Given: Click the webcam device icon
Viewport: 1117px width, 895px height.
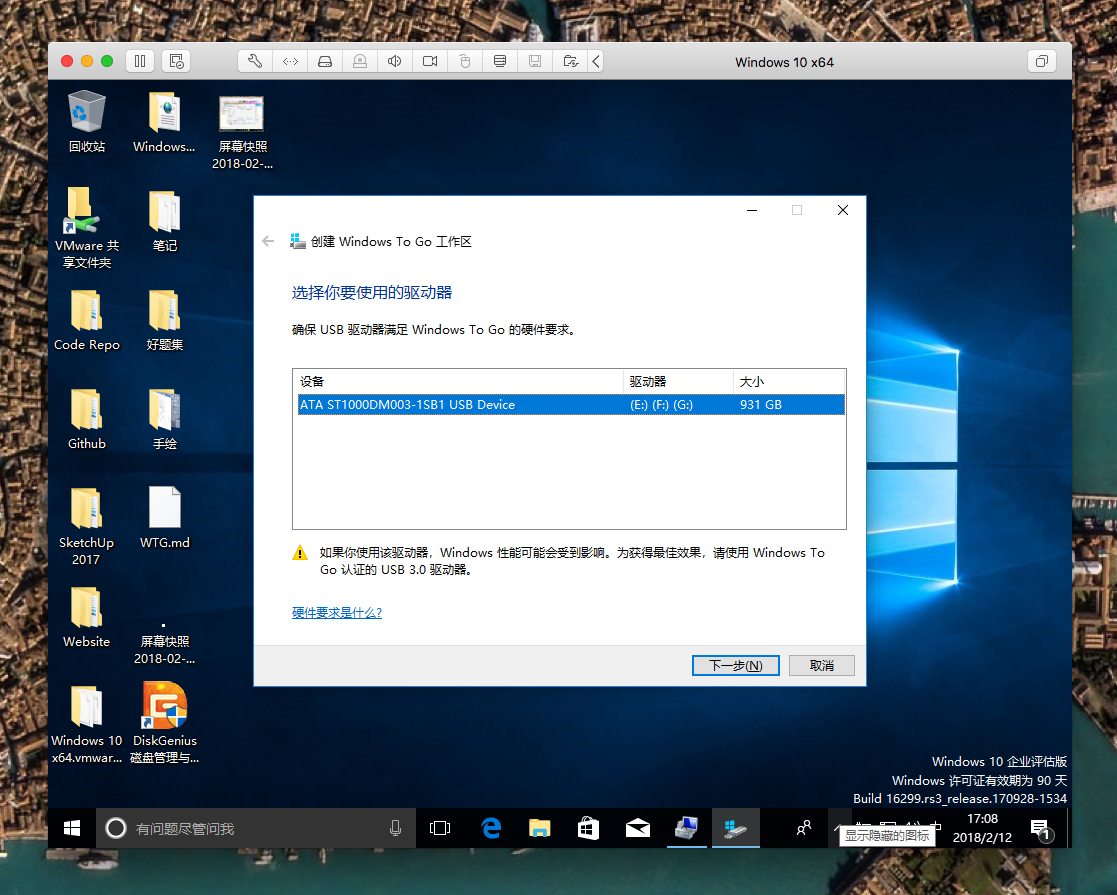Looking at the screenshot, I should (430, 61).
